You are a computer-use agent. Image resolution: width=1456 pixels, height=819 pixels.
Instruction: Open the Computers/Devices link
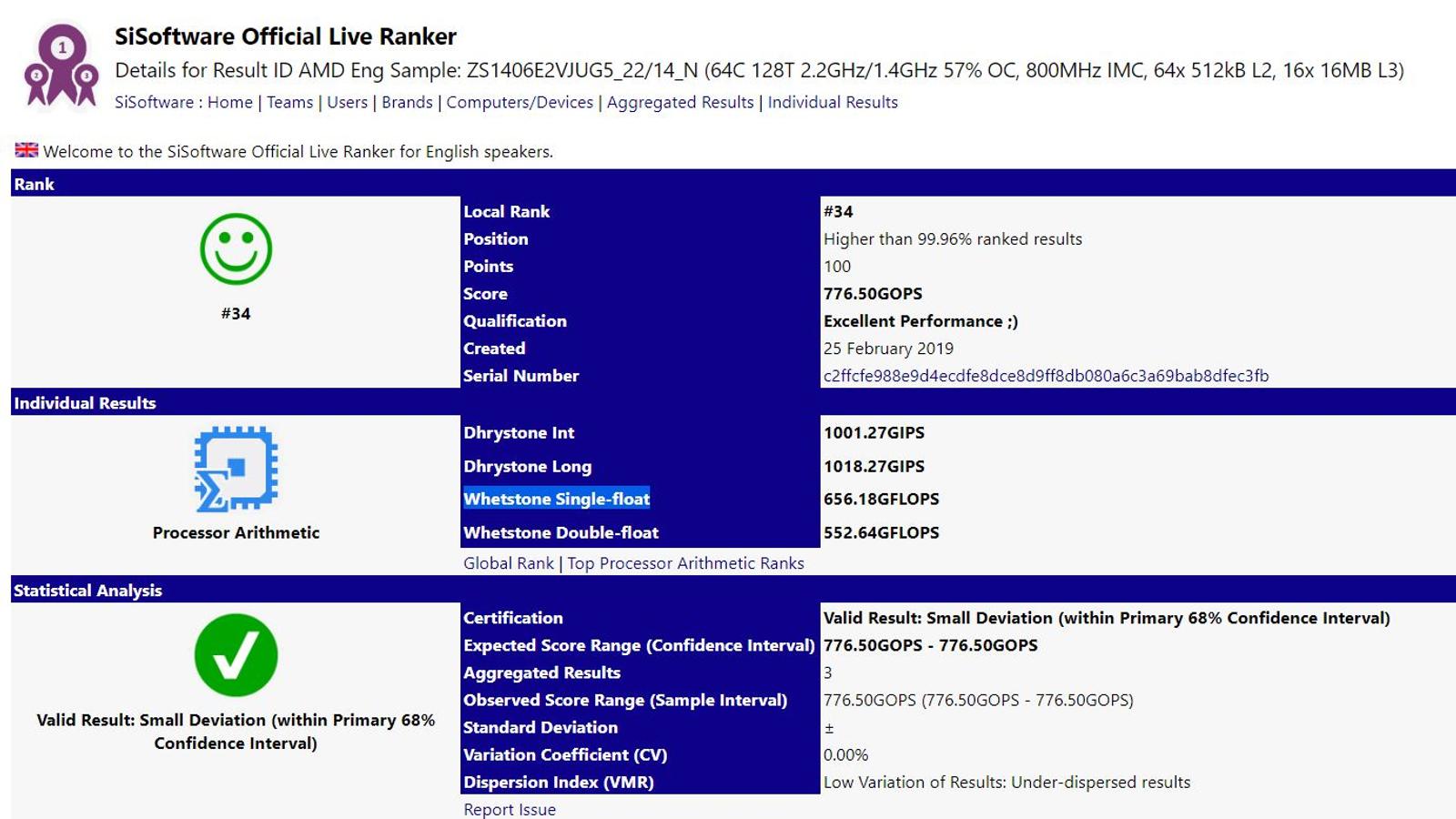coord(520,103)
